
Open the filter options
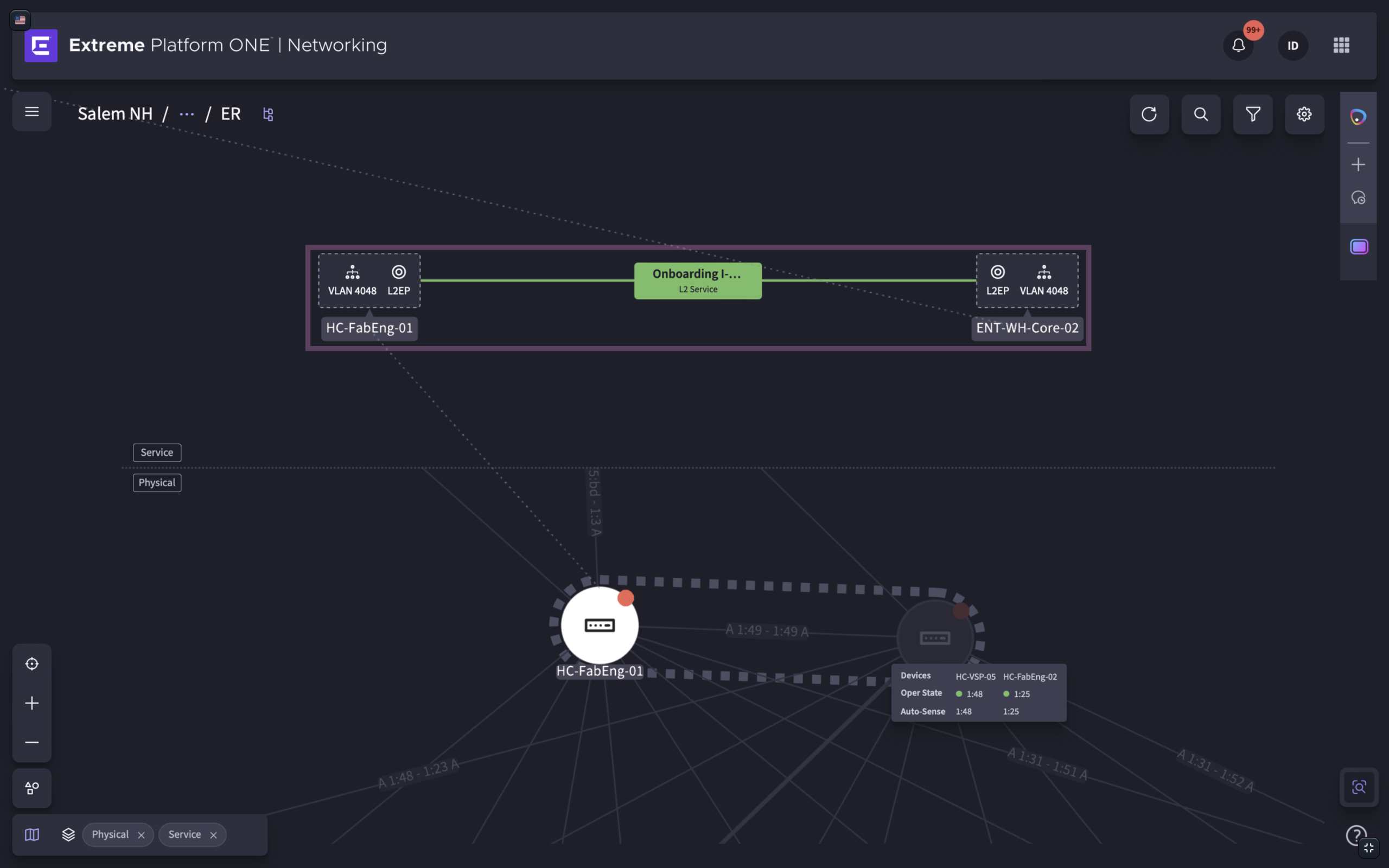[x=1252, y=114]
